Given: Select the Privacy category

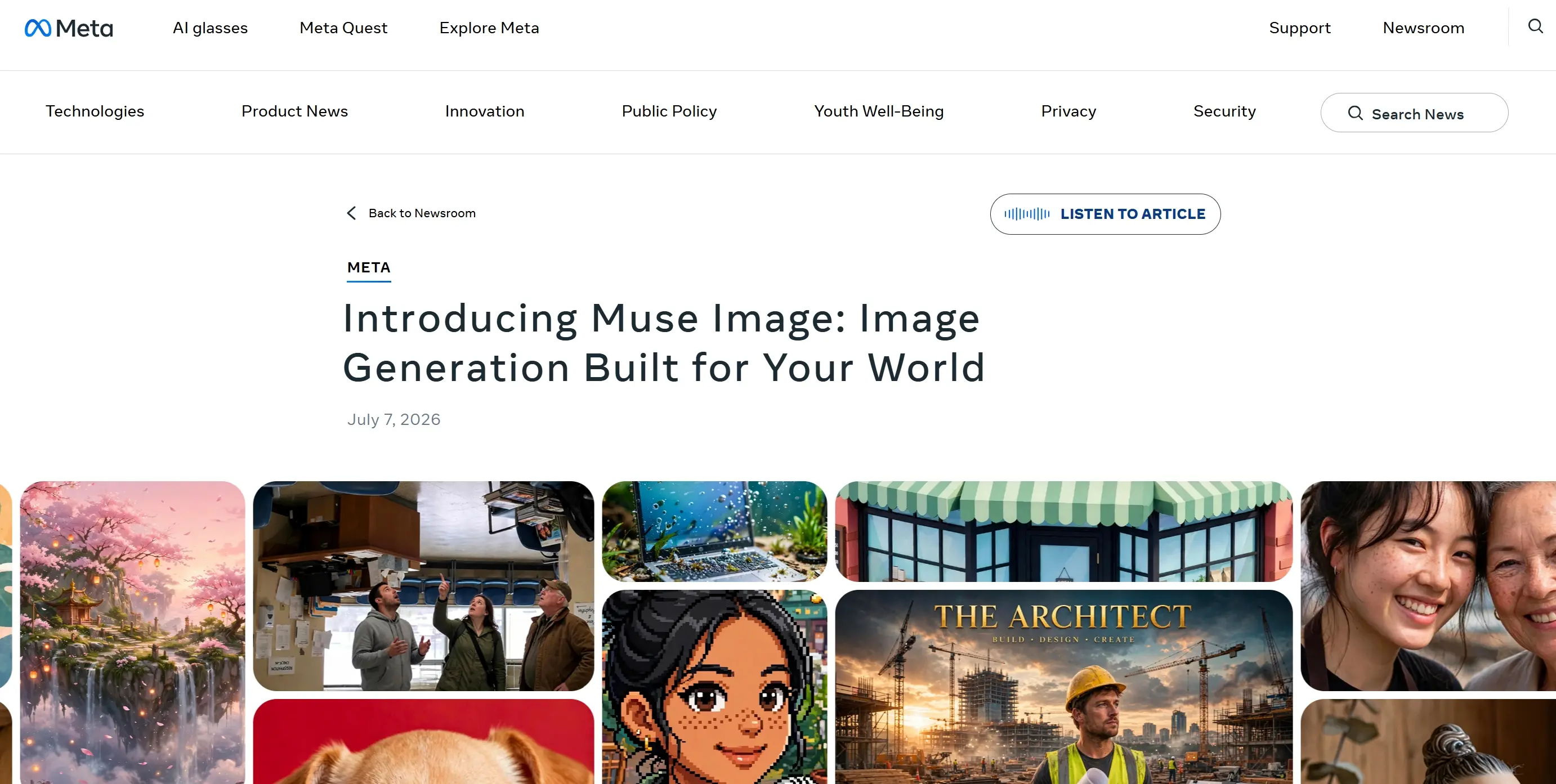Looking at the screenshot, I should (x=1068, y=112).
